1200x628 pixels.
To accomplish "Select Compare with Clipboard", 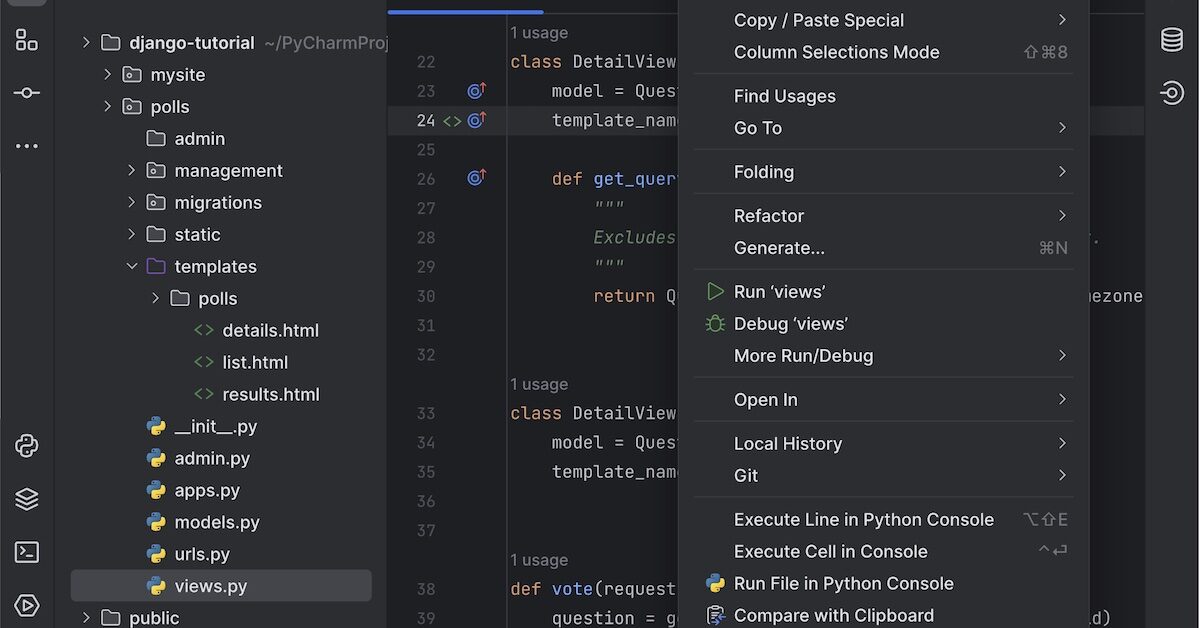I will (833, 615).
